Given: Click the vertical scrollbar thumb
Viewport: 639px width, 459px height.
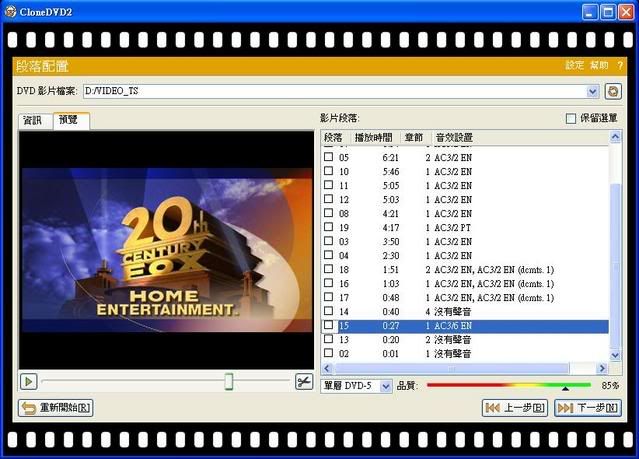Looking at the screenshot, I should point(615,266).
